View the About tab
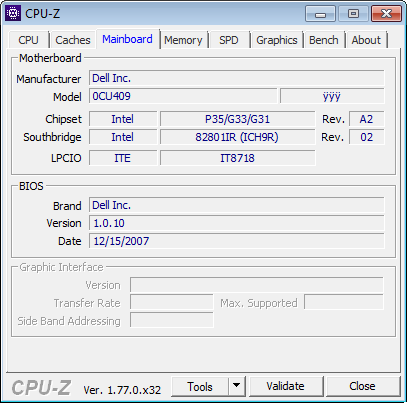 (366, 40)
